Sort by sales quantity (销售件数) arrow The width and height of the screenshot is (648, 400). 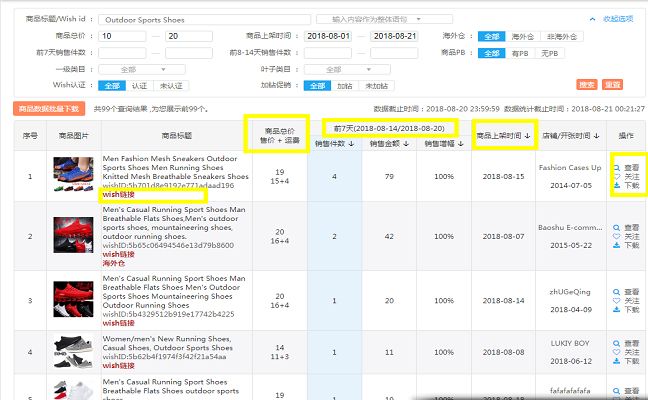[351, 144]
